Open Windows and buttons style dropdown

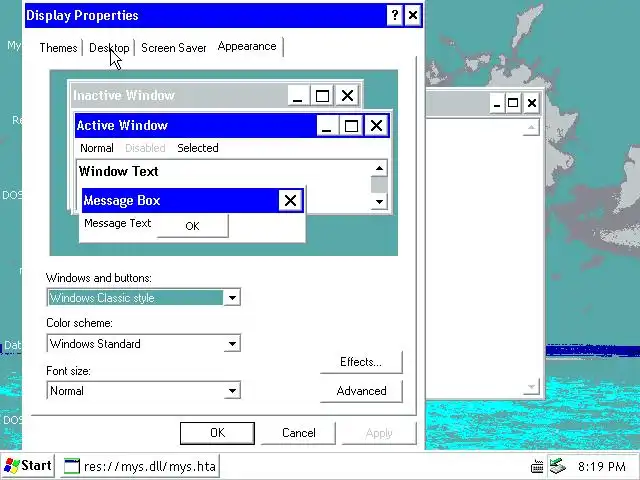[x=232, y=298]
